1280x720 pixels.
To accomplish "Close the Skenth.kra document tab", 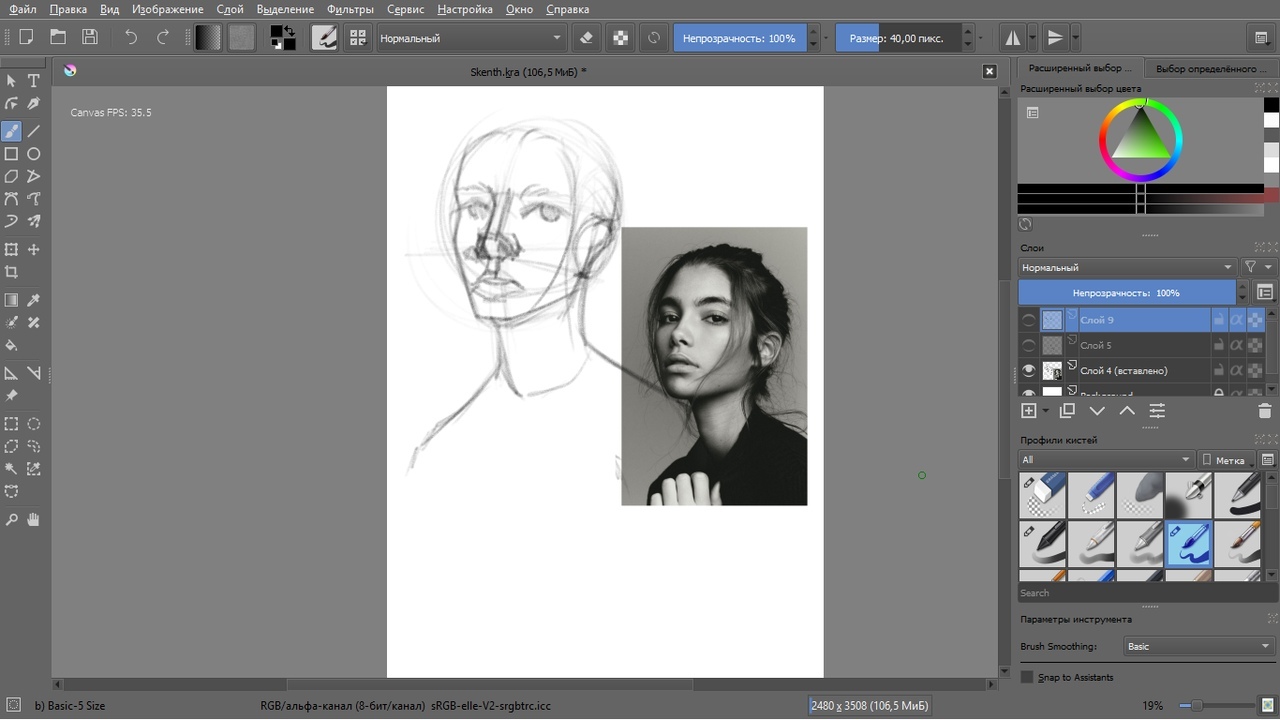I will (989, 71).
